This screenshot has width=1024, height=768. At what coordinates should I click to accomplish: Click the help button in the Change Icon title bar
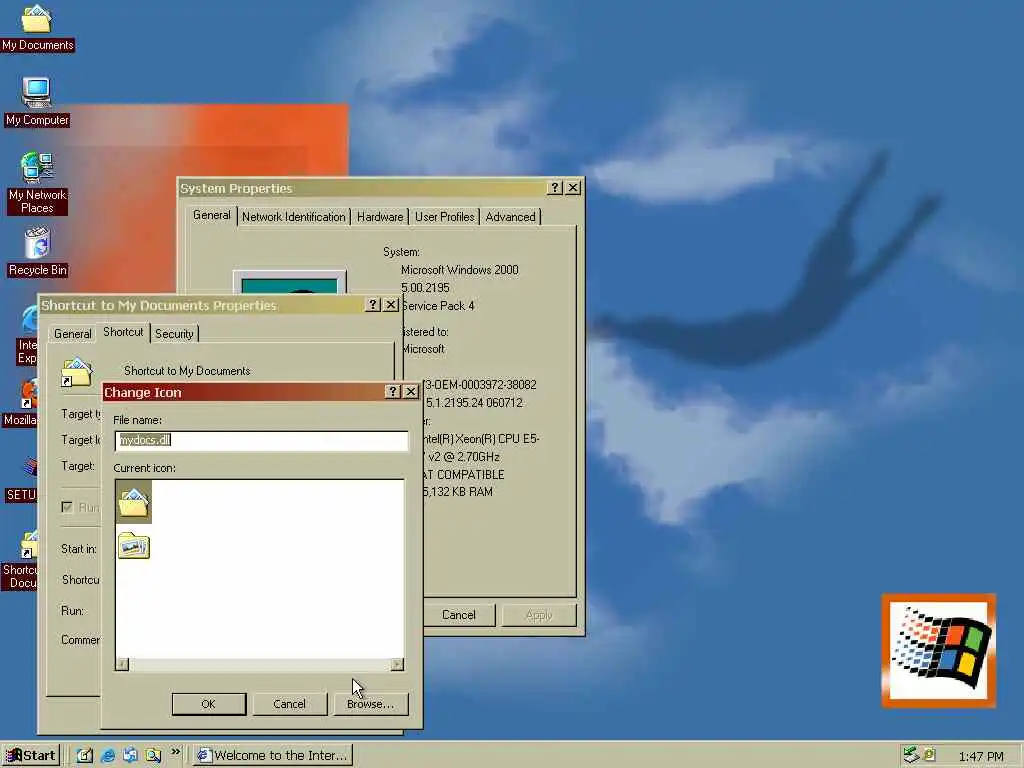392,391
